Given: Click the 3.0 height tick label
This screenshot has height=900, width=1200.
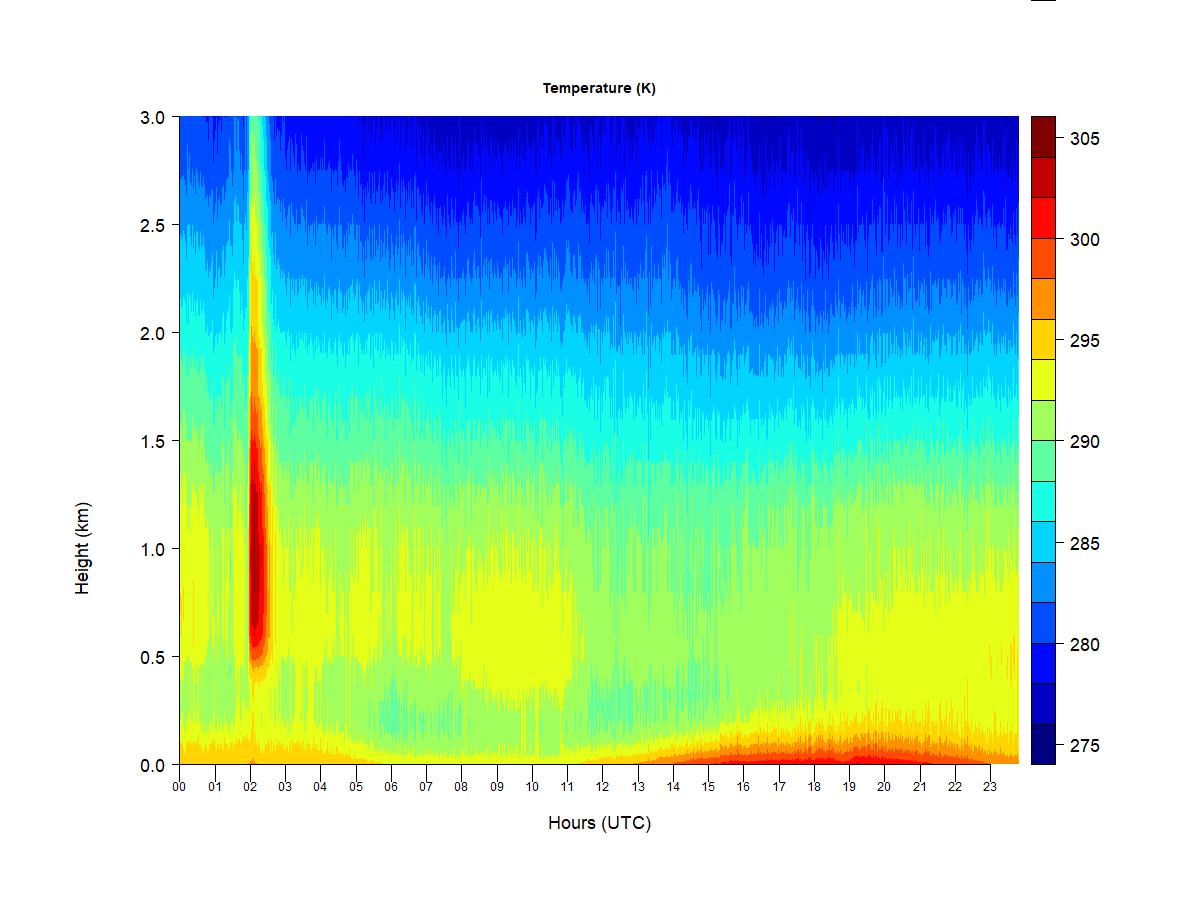Looking at the screenshot, I should click(x=152, y=117).
